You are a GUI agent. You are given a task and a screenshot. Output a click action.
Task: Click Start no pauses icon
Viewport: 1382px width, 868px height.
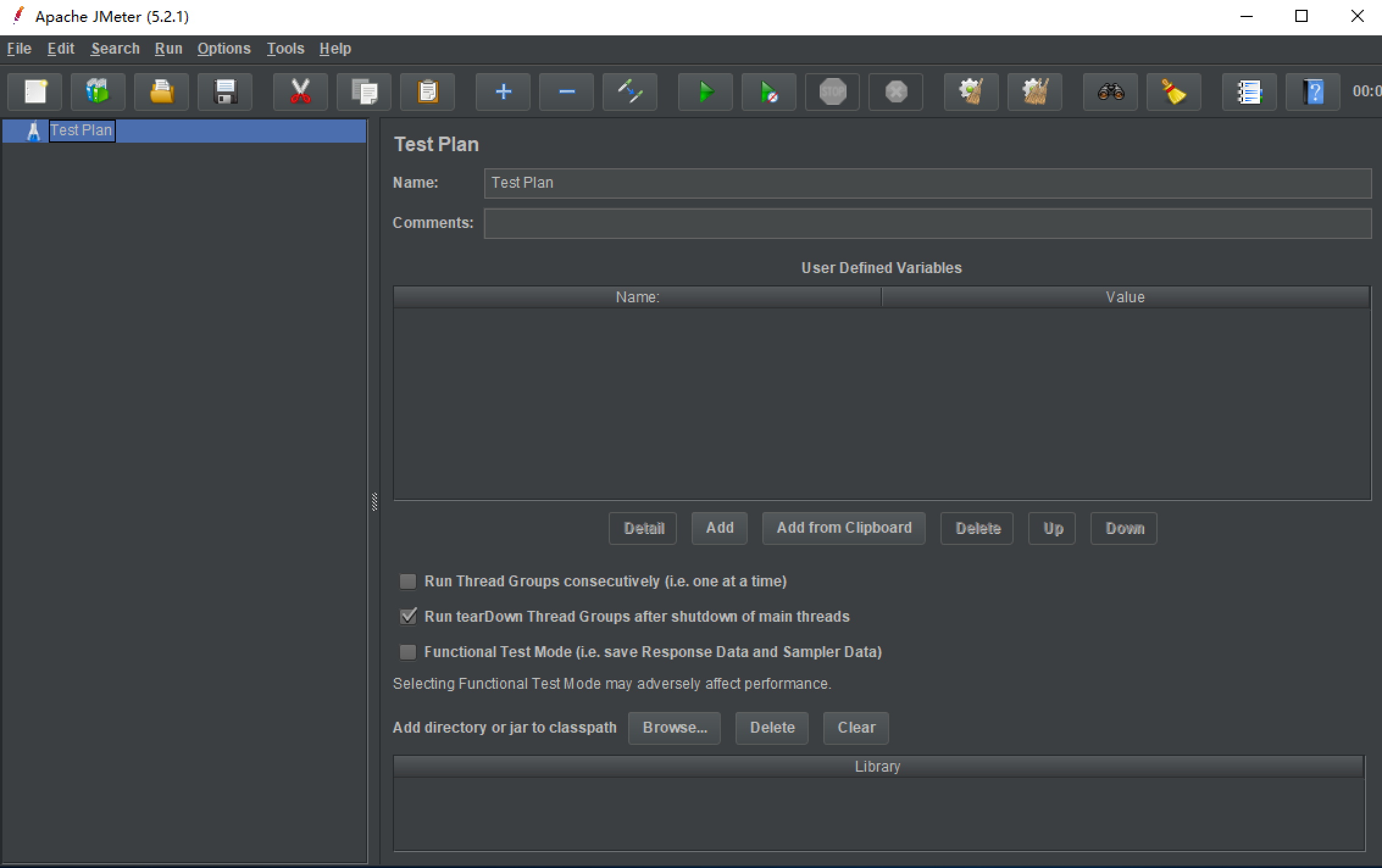pos(768,92)
